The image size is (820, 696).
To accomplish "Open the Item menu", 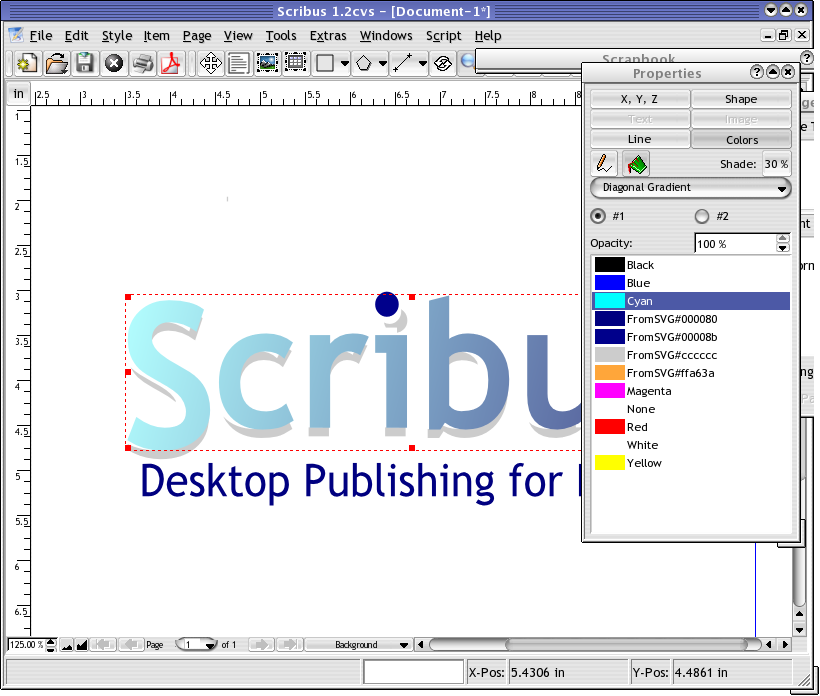I will tap(156, 36).
